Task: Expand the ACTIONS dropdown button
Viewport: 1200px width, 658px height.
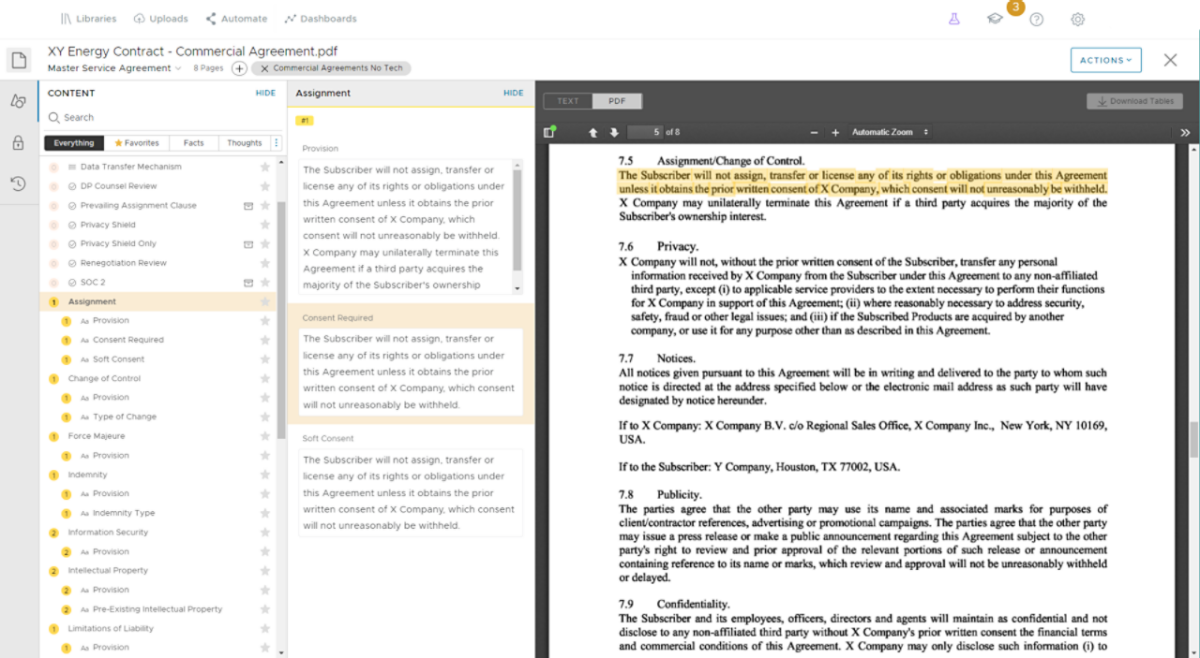Action: pos(1105,60)
